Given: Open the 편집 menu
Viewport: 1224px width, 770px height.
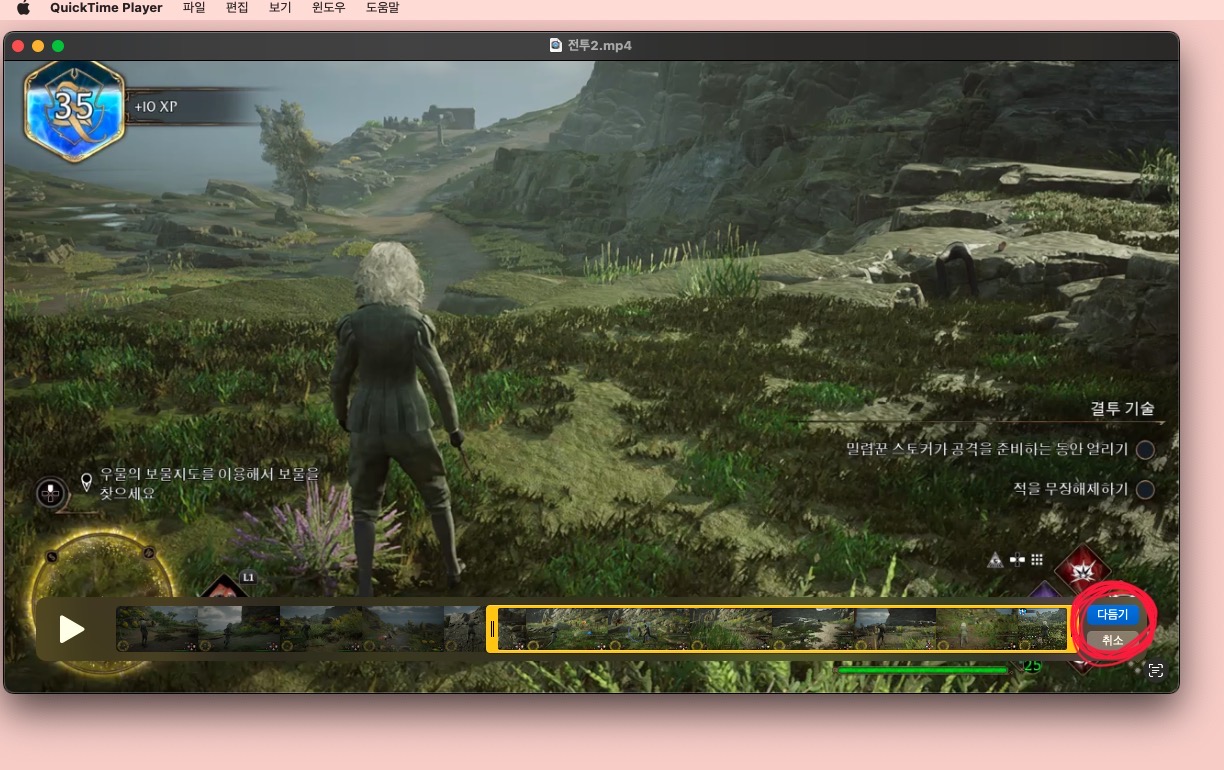Looking at the screenshot, I should (x=237, y=8).
